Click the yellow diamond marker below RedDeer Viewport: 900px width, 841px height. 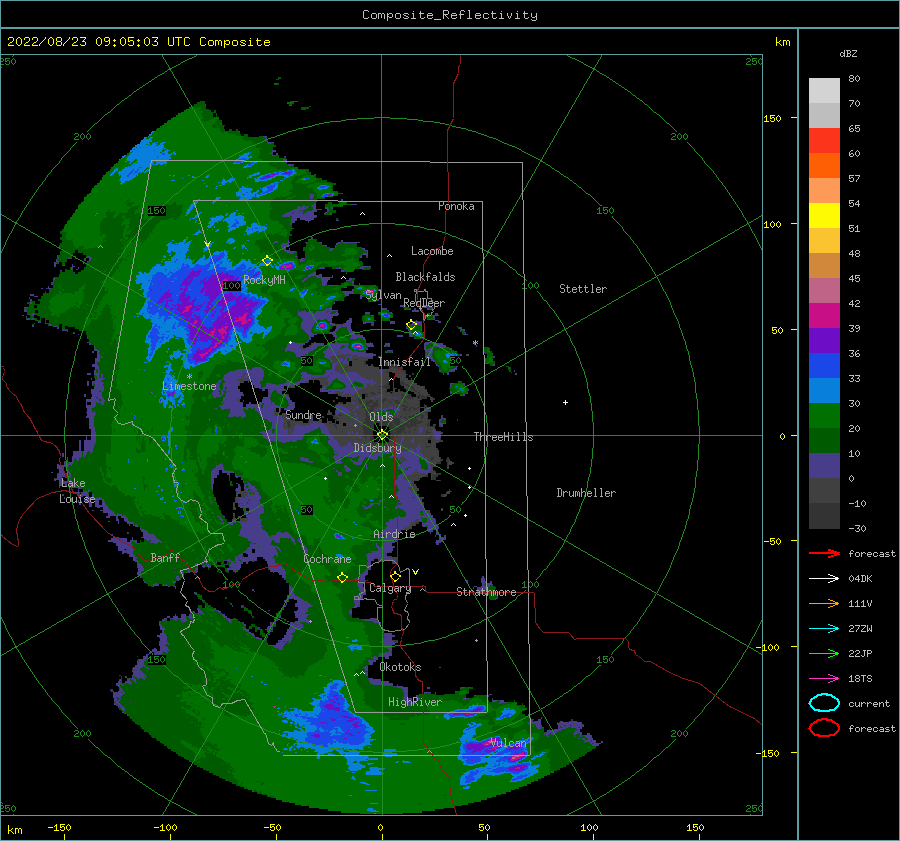(x=411, y=325)
